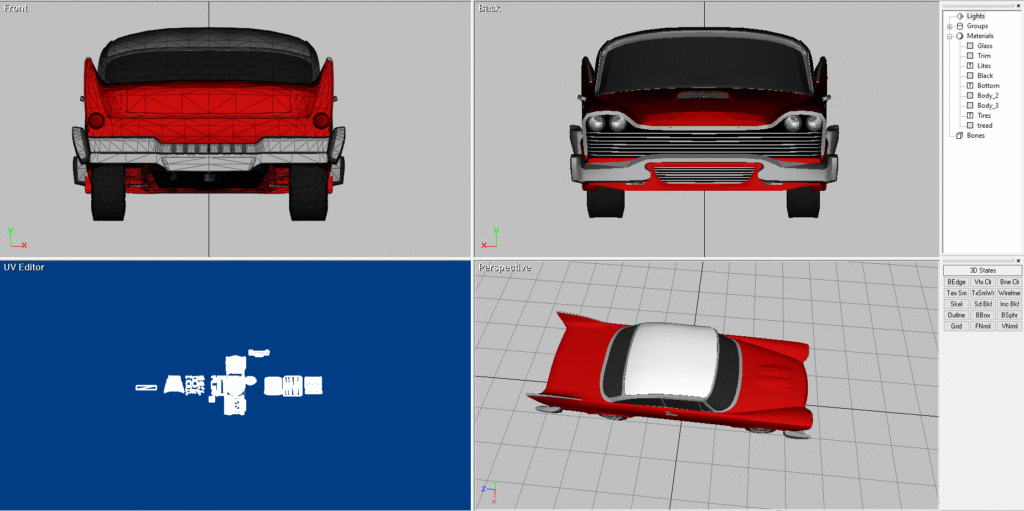Select the Trim material entry
The height and width of the screenshot is (511, 1024).
click(984, 56)
